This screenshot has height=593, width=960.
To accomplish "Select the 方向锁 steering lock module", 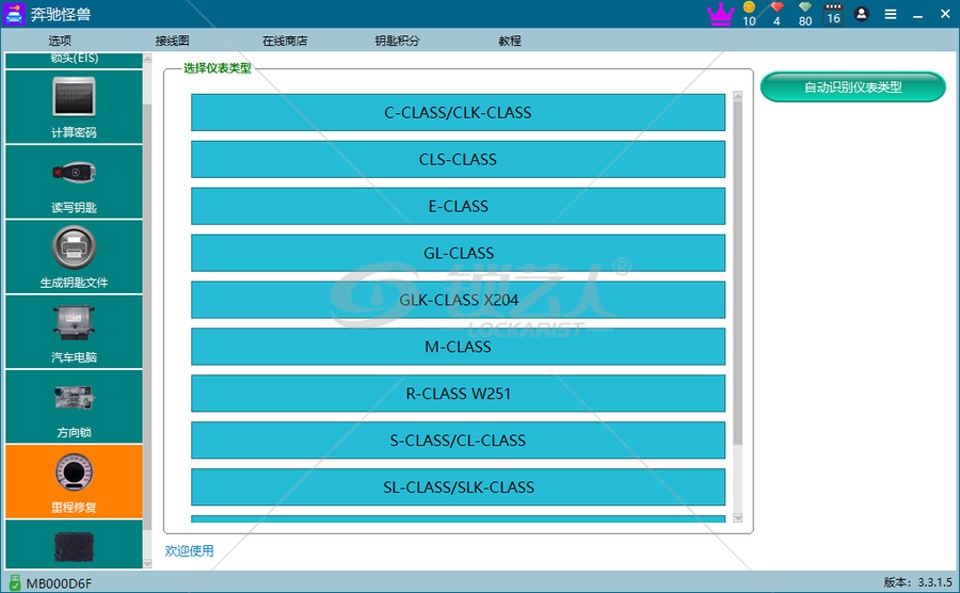I will click(74, 407).
